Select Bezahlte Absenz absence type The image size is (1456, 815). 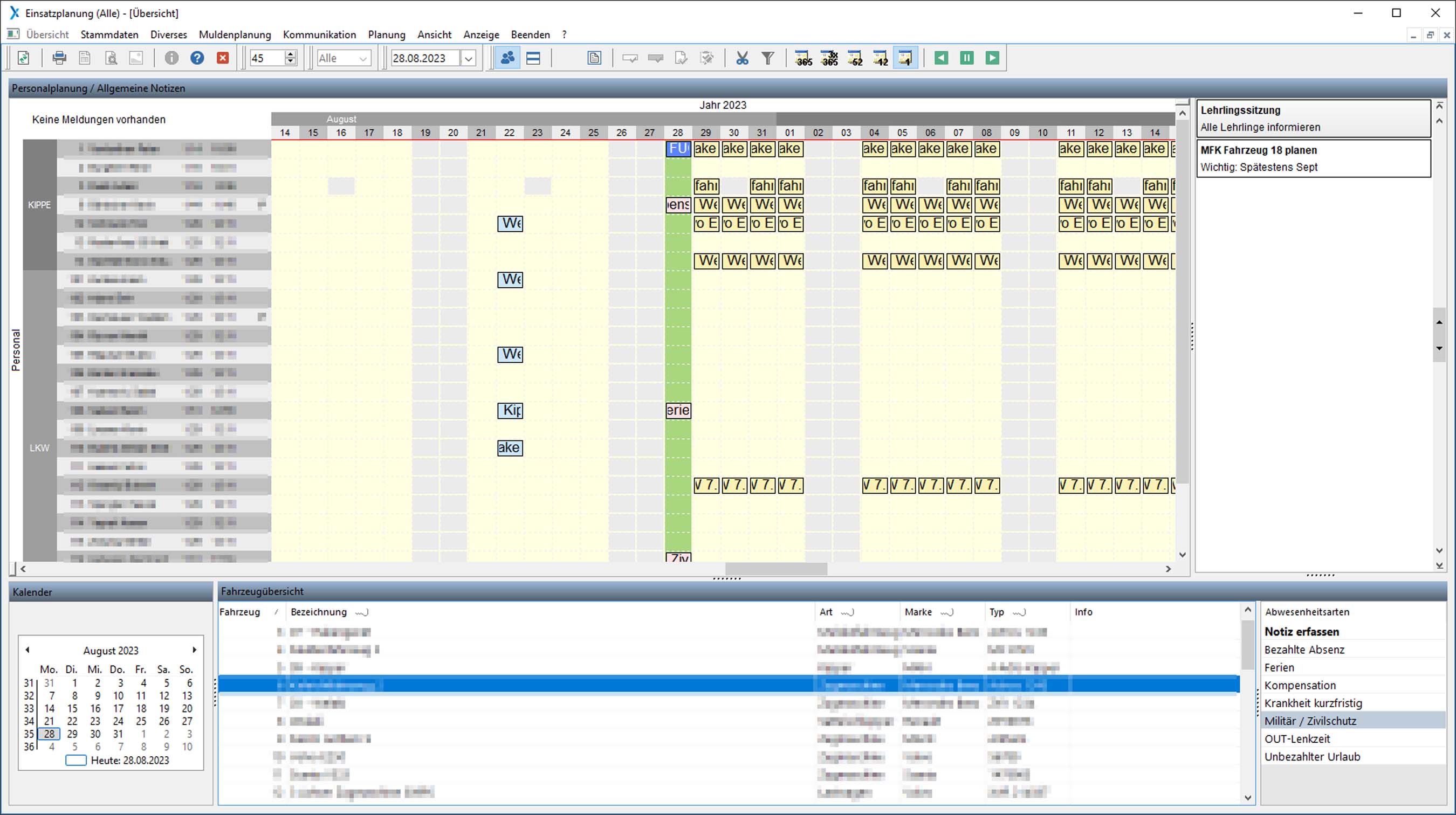(x=1352, y=650)
